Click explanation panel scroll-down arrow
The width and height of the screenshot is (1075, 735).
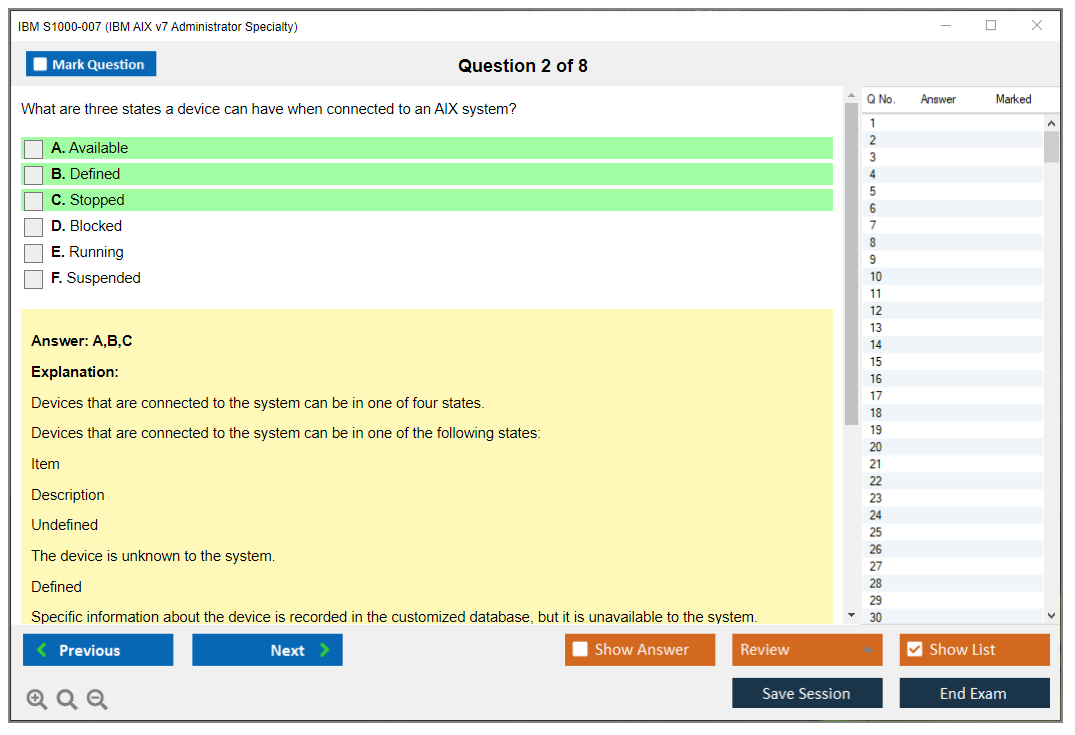(851, 615)
